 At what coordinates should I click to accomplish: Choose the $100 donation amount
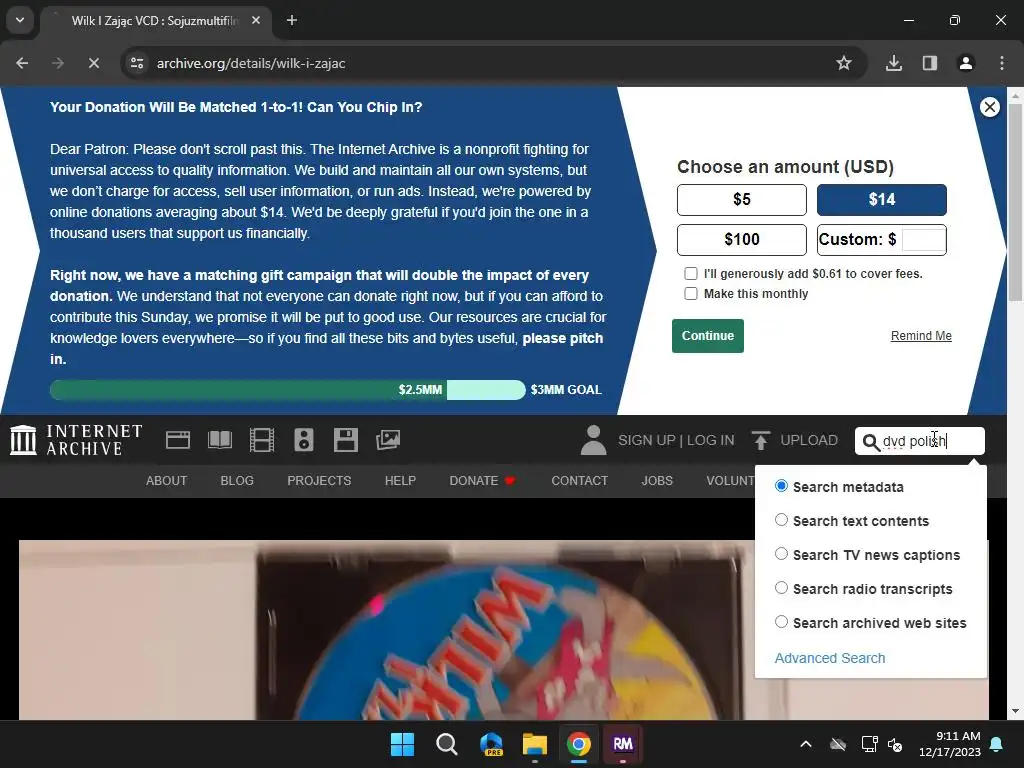742,240
